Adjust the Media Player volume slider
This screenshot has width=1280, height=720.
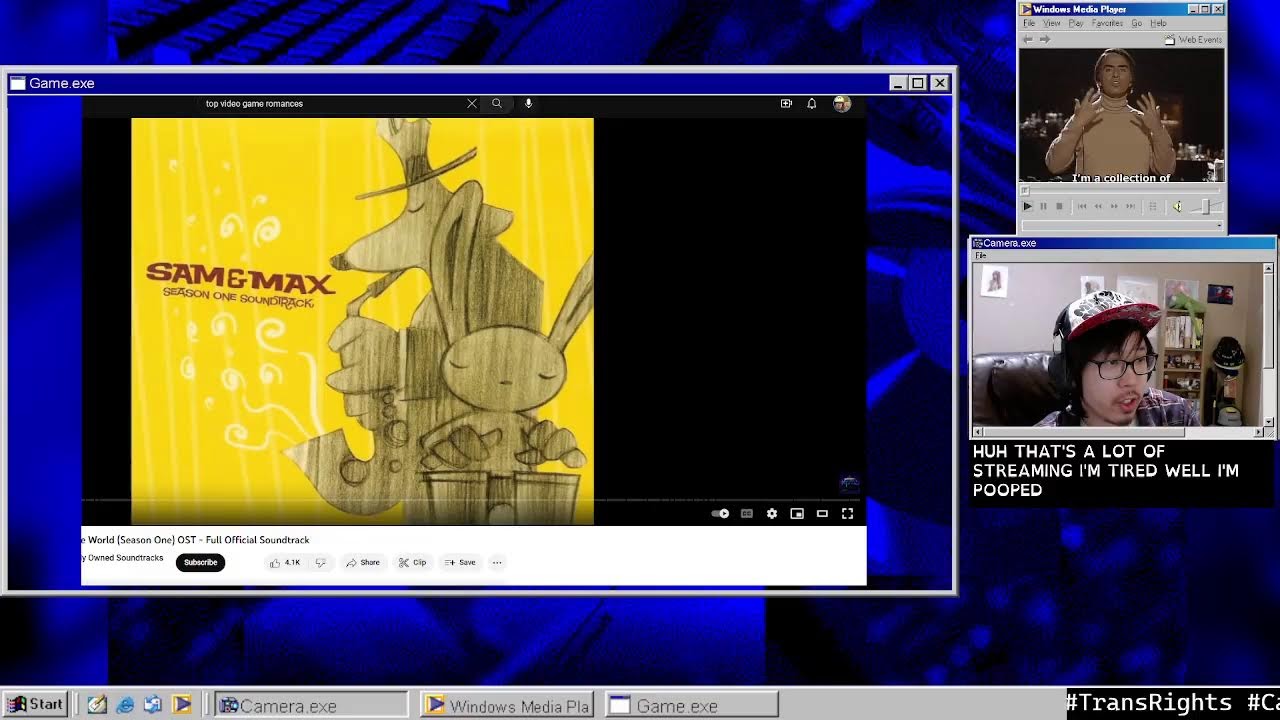pos(1204,207)
